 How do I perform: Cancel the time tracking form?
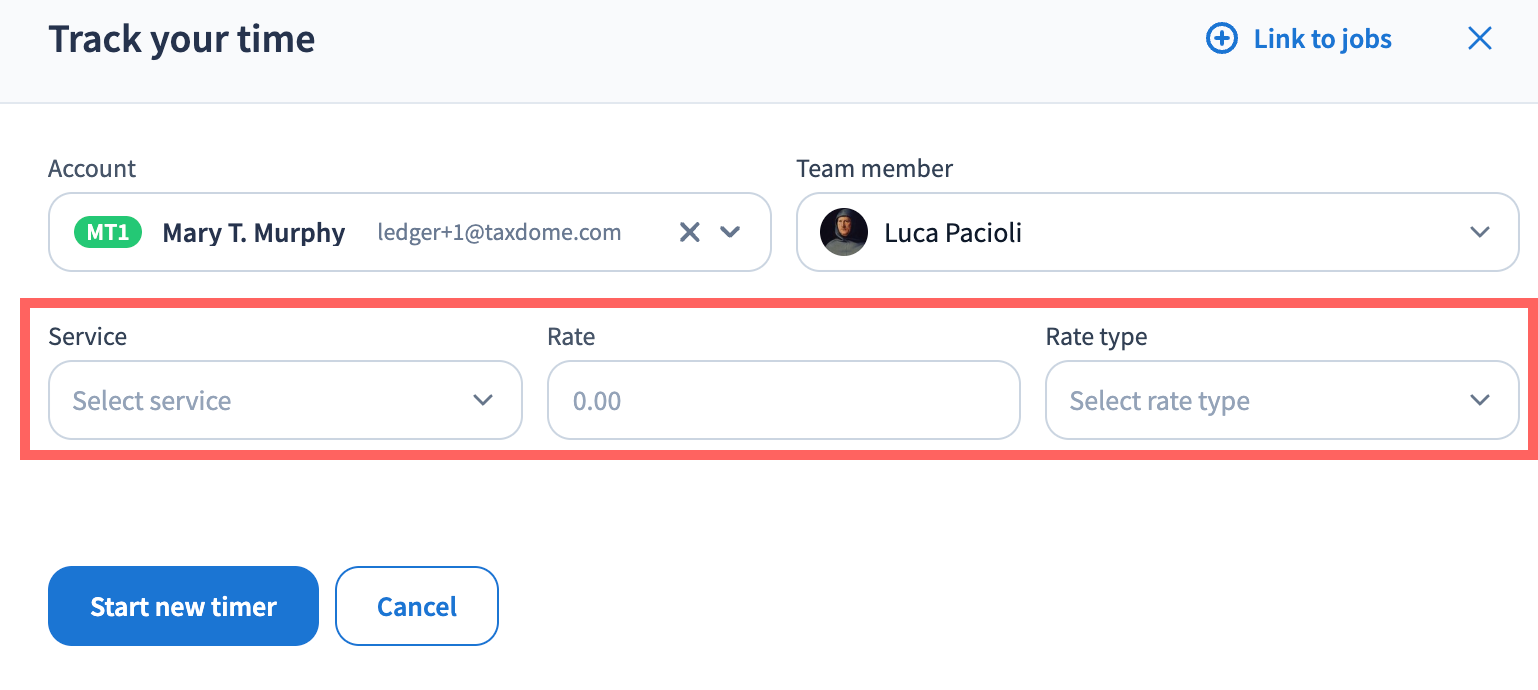point(416,606)
